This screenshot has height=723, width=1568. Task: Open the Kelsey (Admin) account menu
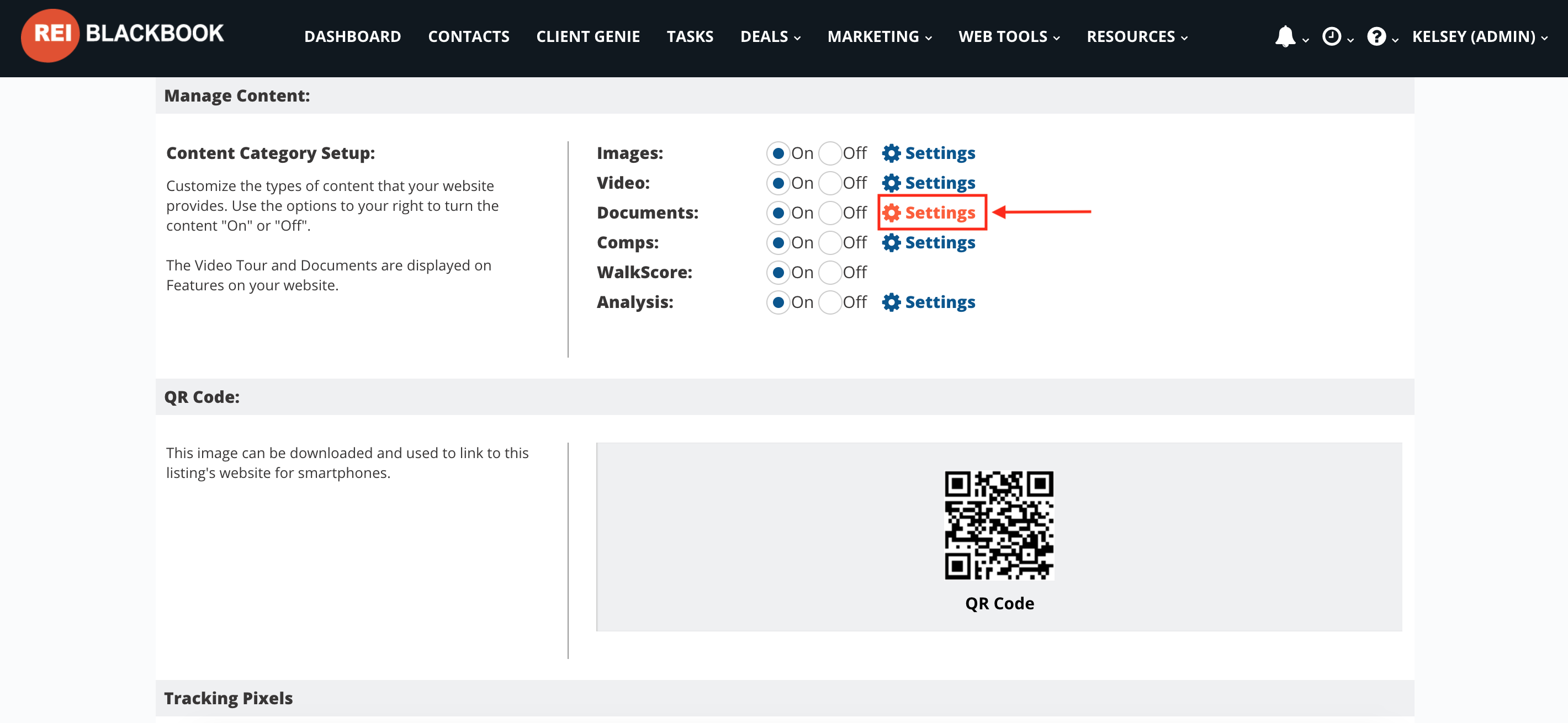pos(1480,36)
